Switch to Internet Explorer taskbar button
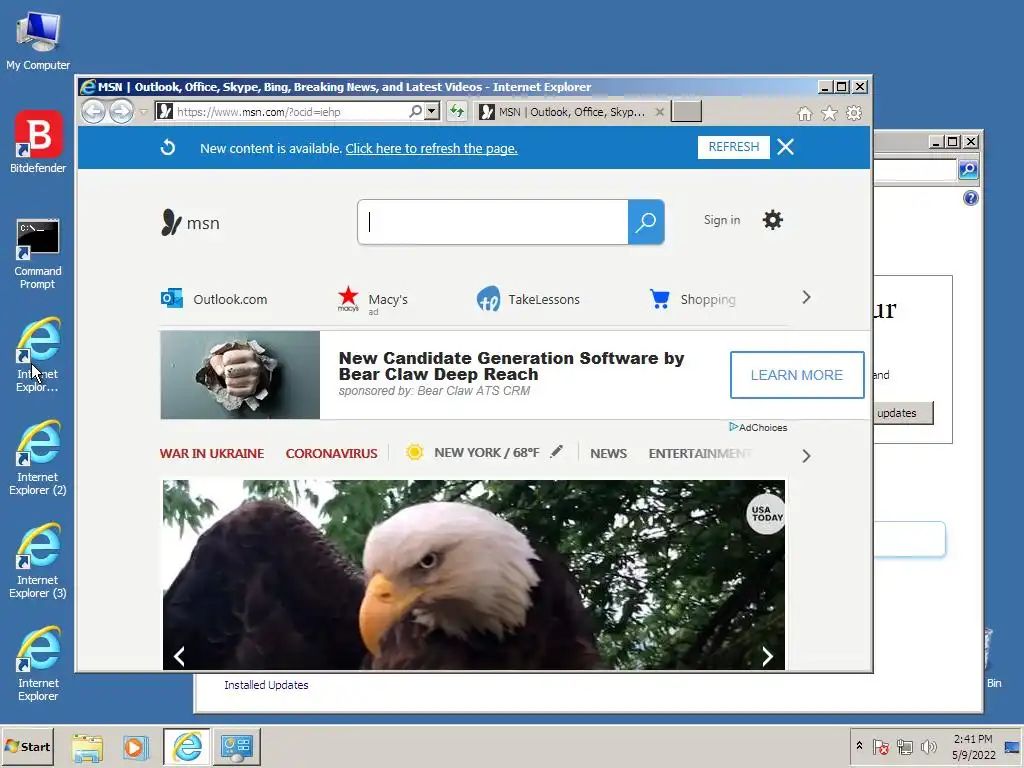 point(187,746)
